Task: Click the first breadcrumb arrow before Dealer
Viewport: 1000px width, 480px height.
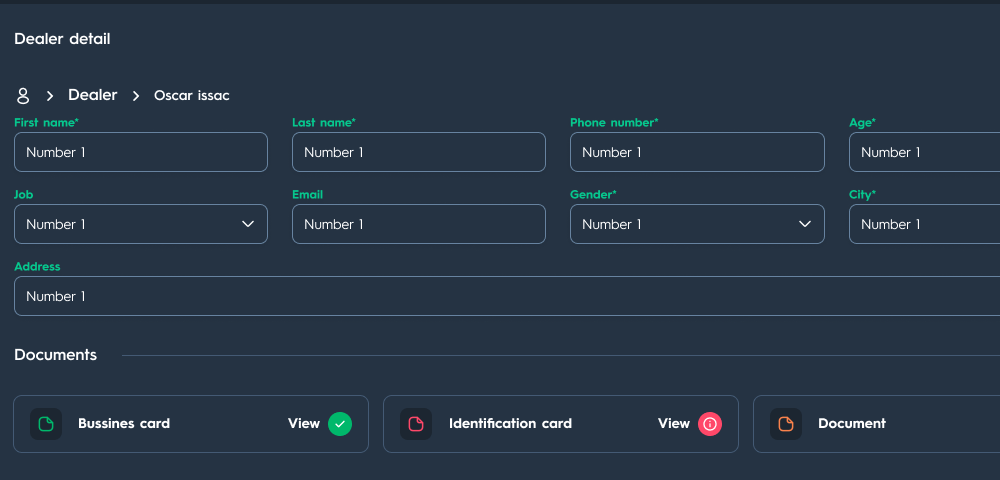Action: (50, 96)
